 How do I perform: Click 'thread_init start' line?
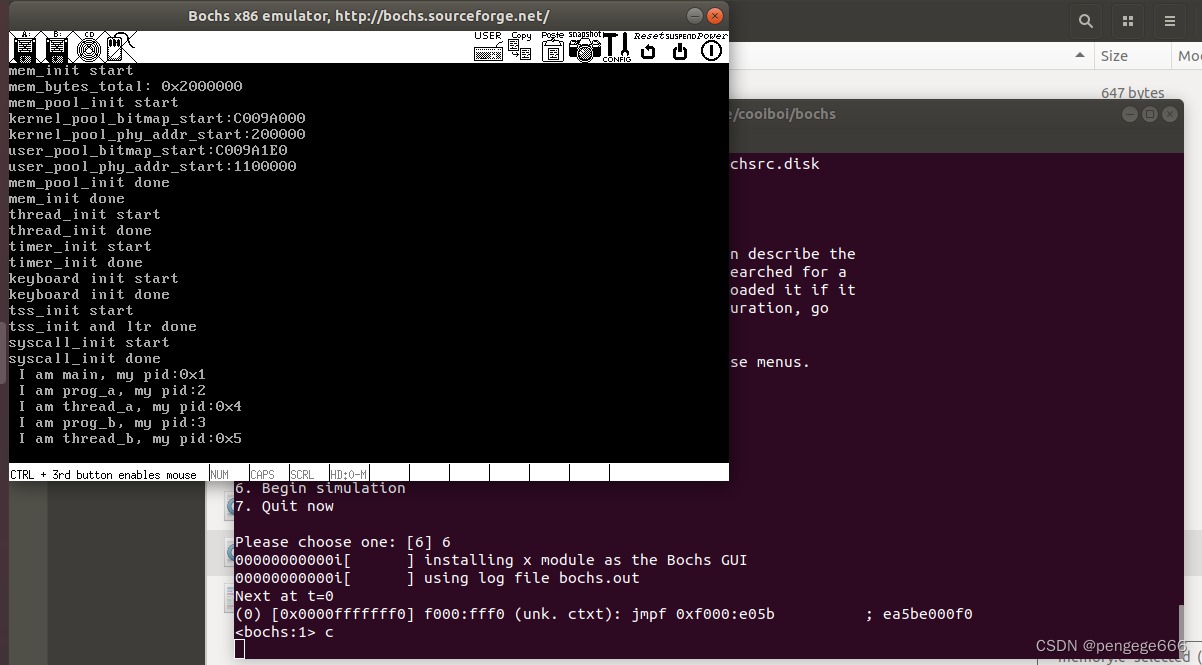coord(85,215)
